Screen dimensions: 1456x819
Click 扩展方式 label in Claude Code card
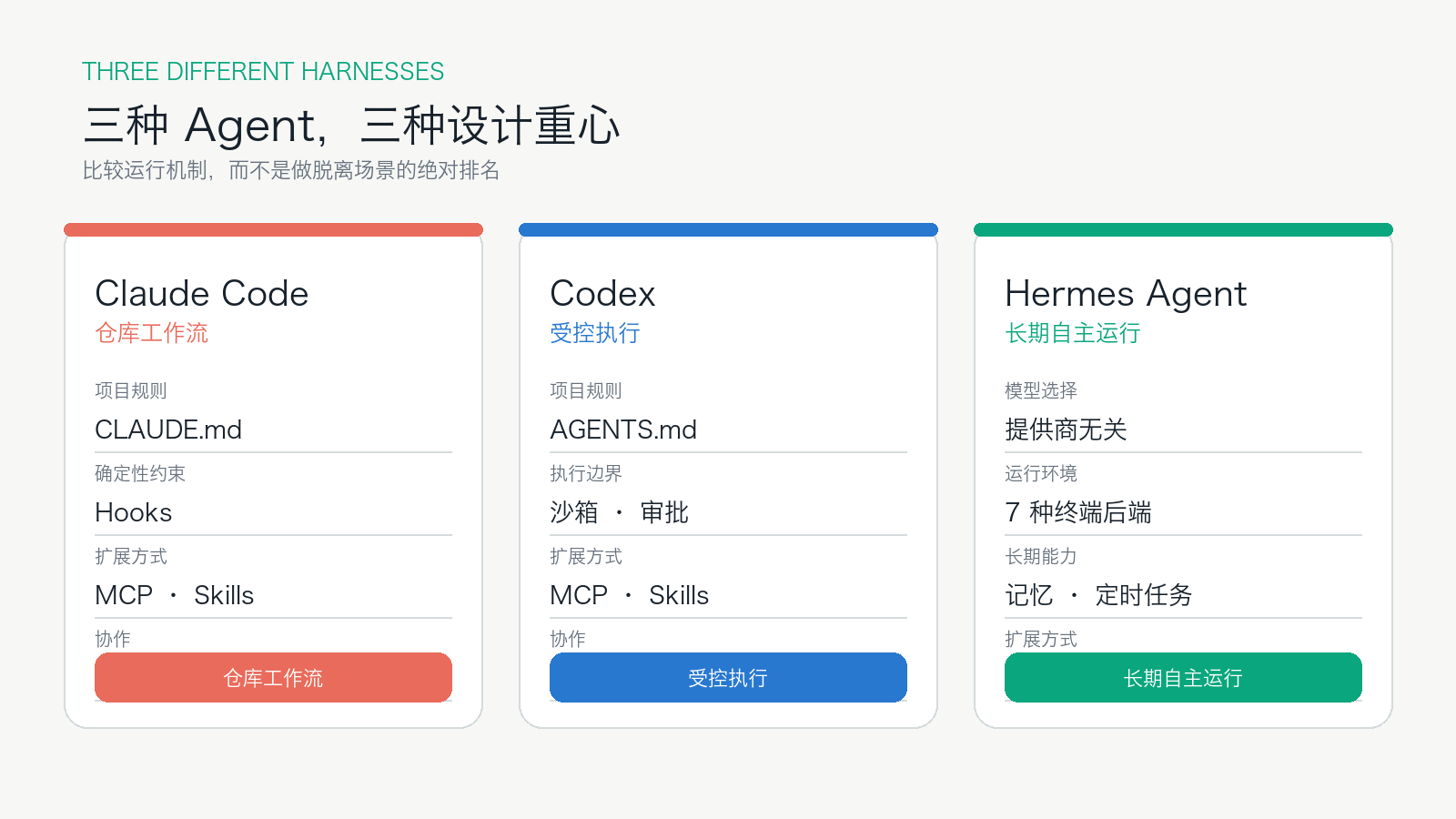(x=131, y=556)
